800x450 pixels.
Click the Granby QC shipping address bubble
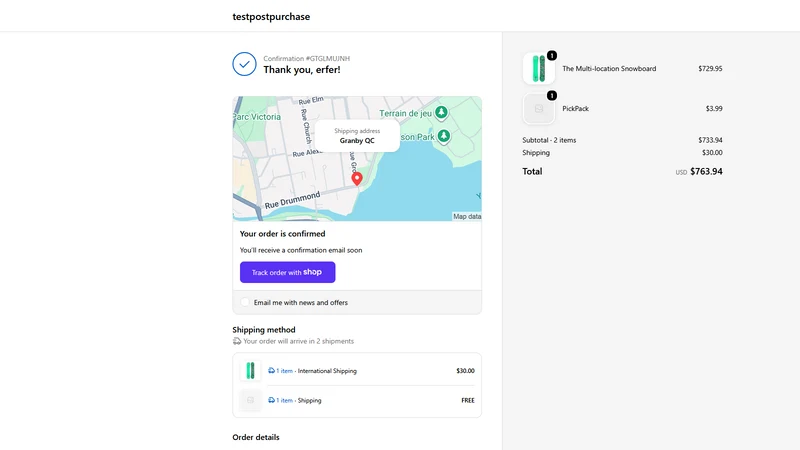[357, 136]
